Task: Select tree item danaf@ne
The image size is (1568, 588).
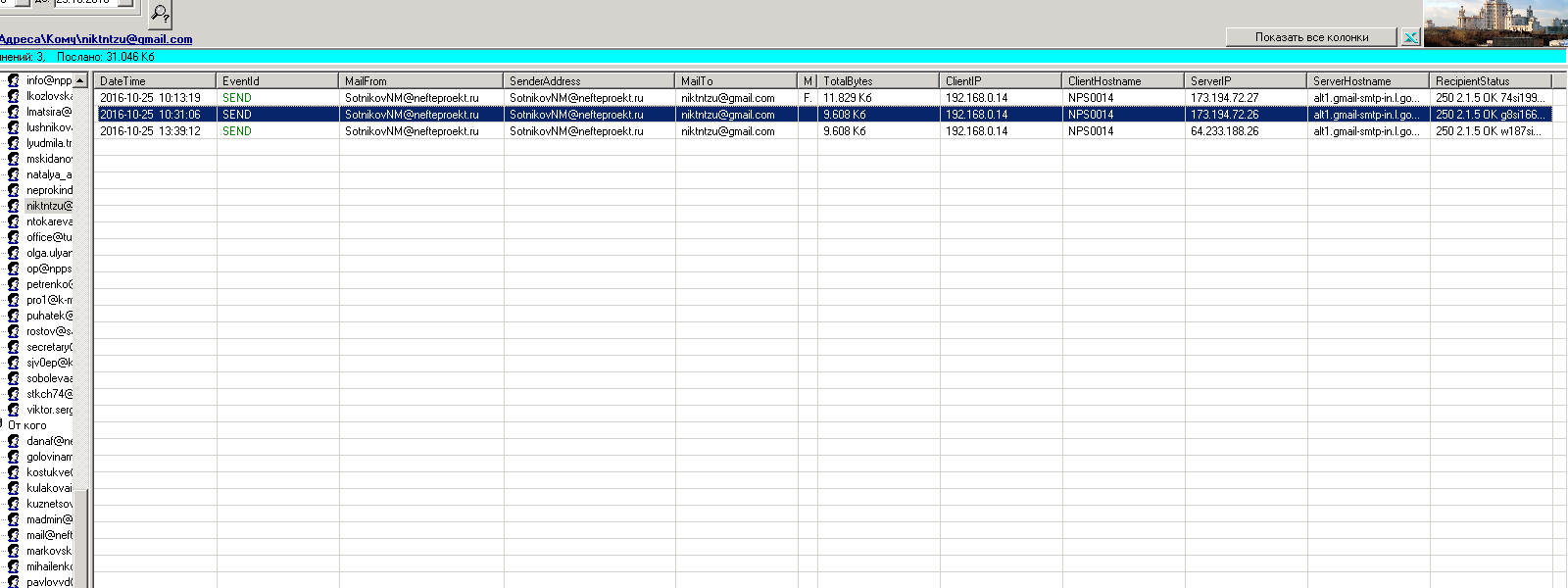Action: coord(49,441)
